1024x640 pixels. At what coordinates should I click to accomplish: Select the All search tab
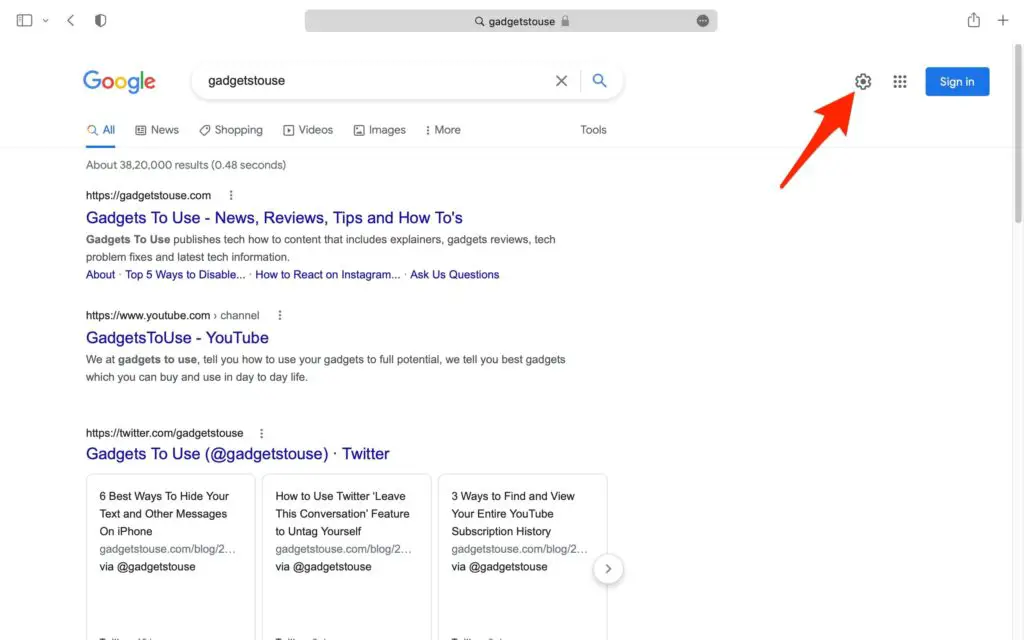tap(101, 130)
